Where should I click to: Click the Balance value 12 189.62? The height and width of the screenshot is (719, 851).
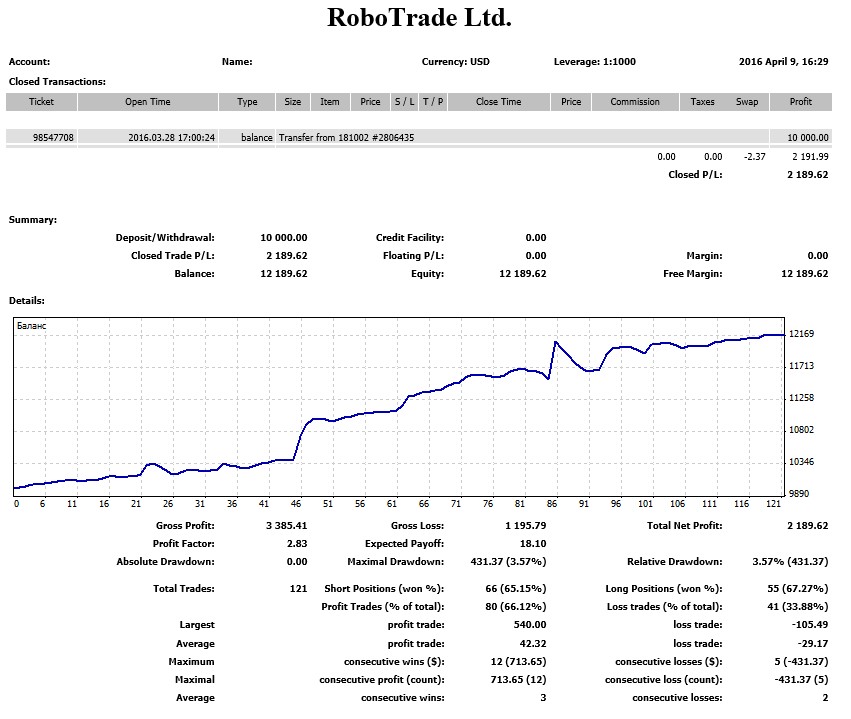click(284, 274)
